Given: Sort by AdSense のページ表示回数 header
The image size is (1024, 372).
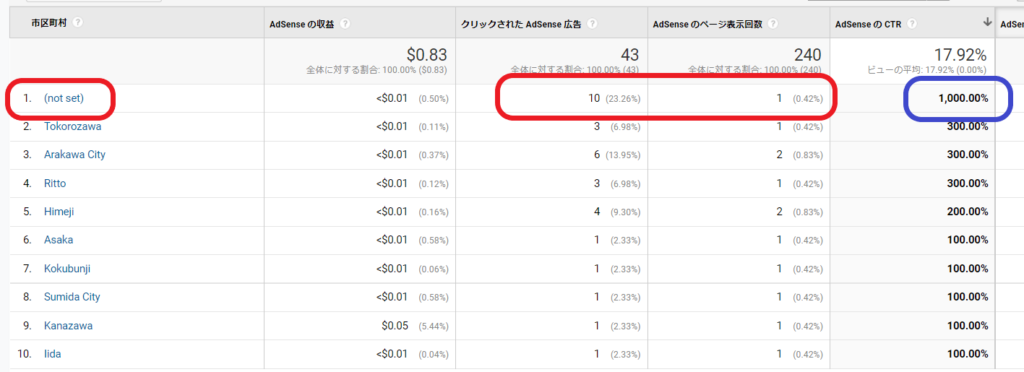Looking at the screenshot, I should click(708, 24).
